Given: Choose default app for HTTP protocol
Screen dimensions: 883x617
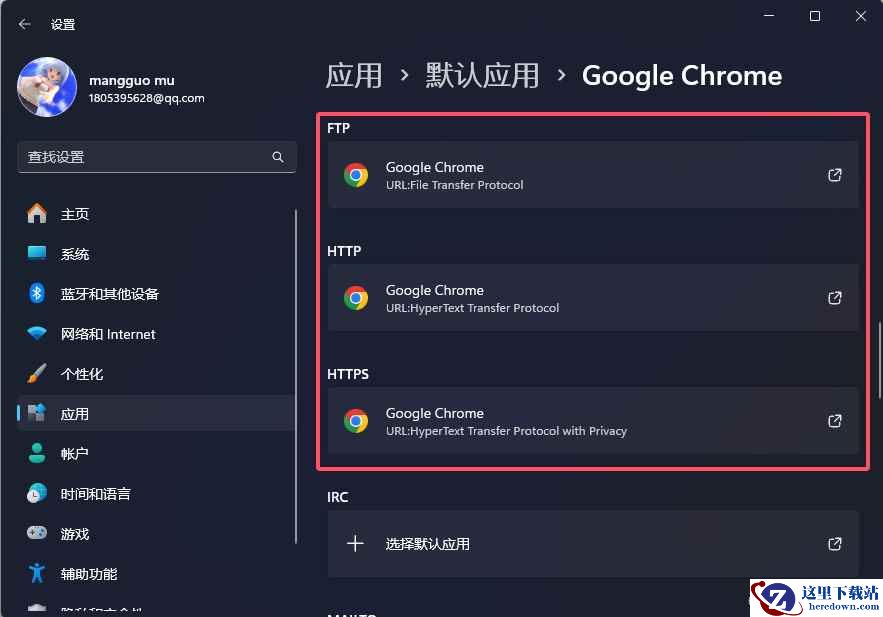Looking at the screenshot, I should (593, 298).
